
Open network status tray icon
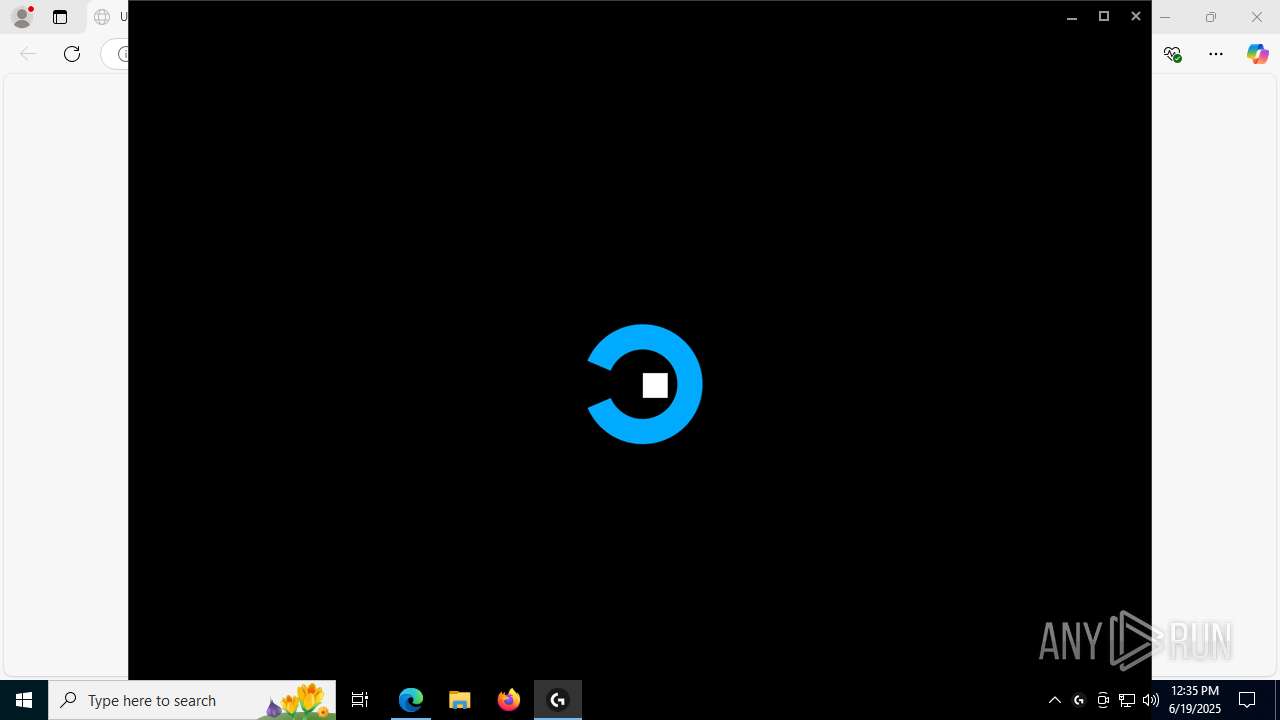(x=1127, y=700)
